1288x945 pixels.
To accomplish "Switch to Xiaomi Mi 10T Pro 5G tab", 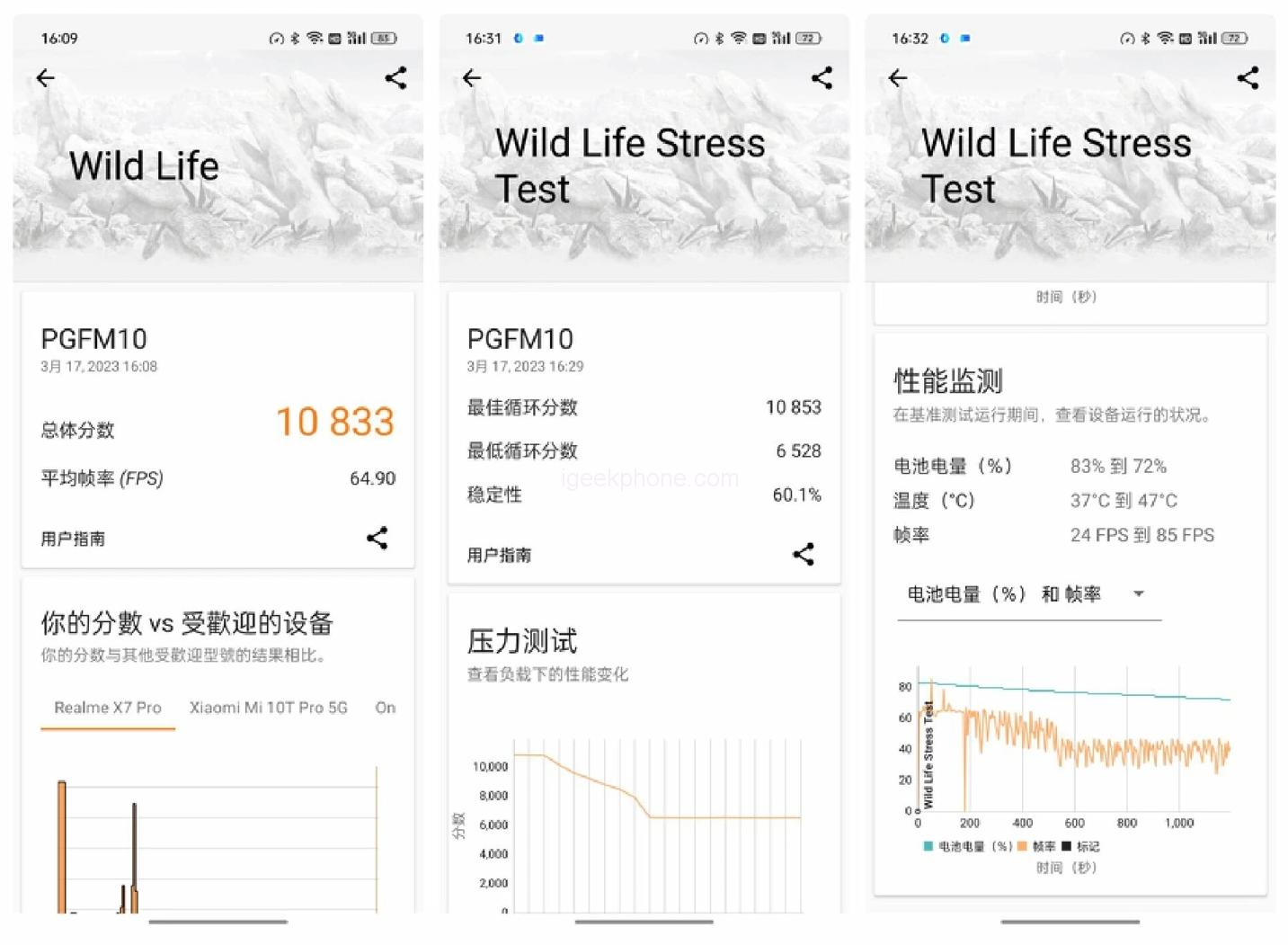I will coord(268,708).
